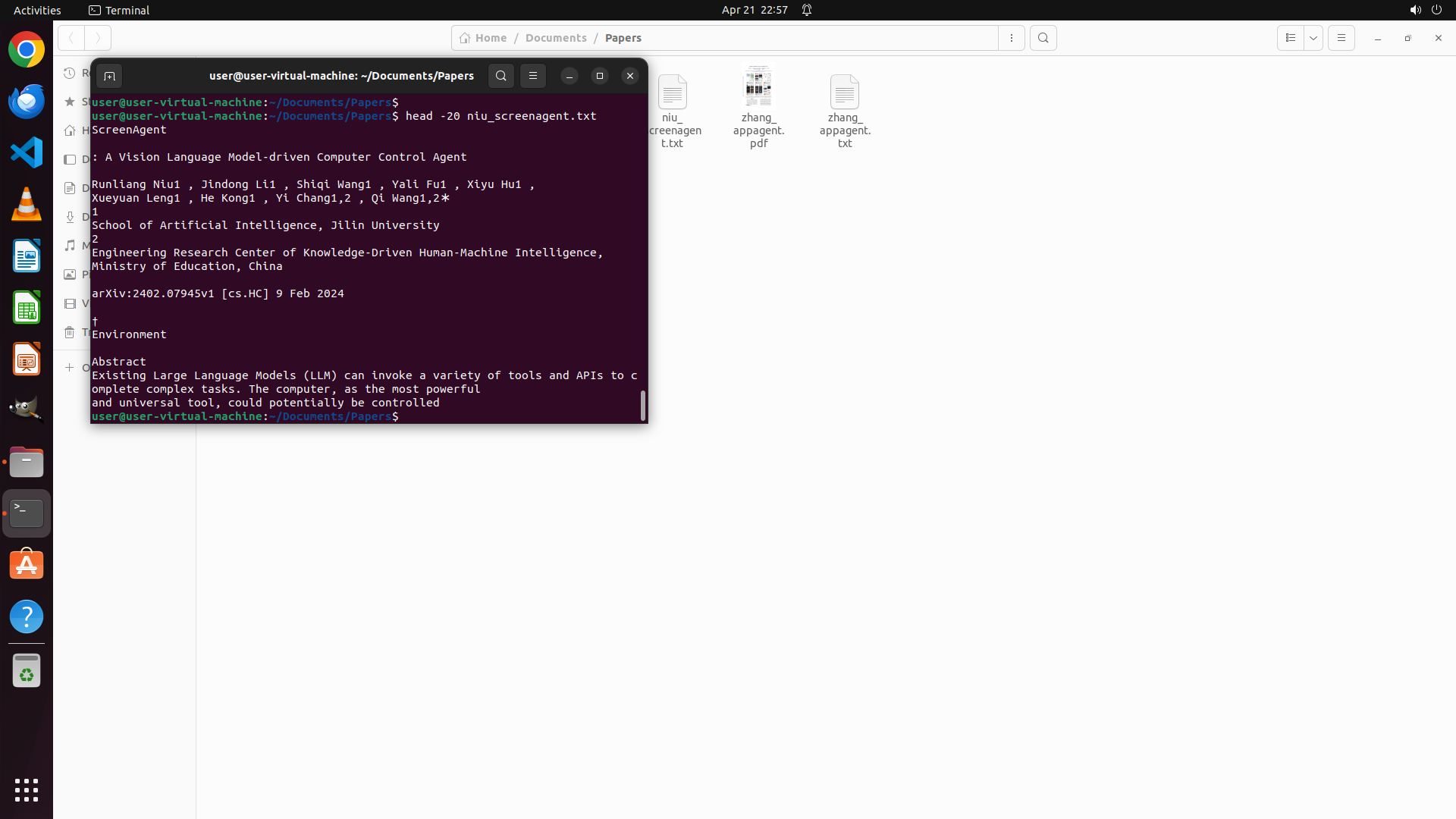The width and height of the screenshot is (1456, 819).
Task: Select the niu_screenagent.txt file icon
Action: (x=672, y=93)
